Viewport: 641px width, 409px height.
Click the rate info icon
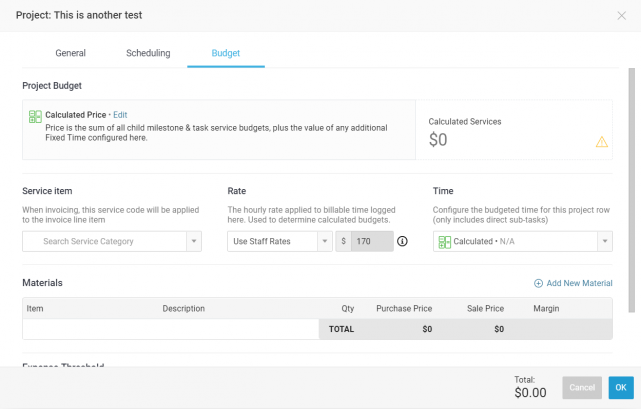[x=403, y=241]
